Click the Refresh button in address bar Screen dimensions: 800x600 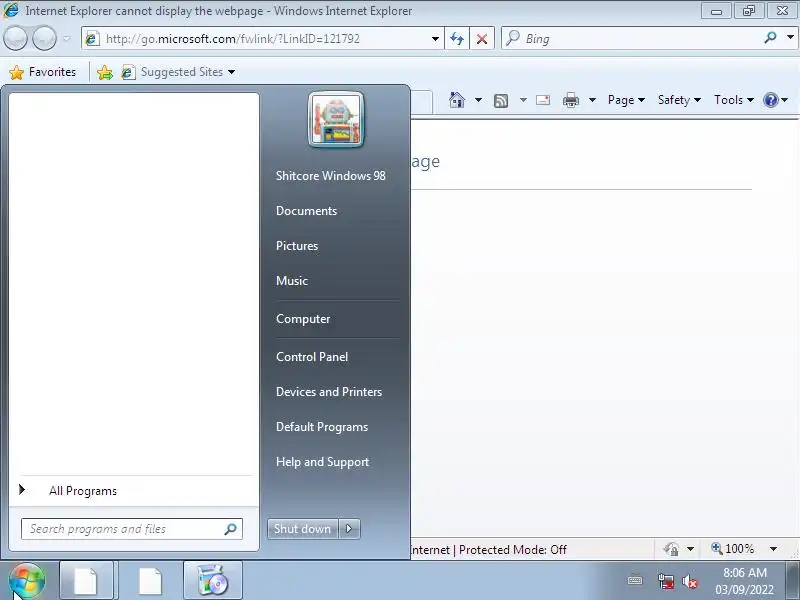click(457, 39)
